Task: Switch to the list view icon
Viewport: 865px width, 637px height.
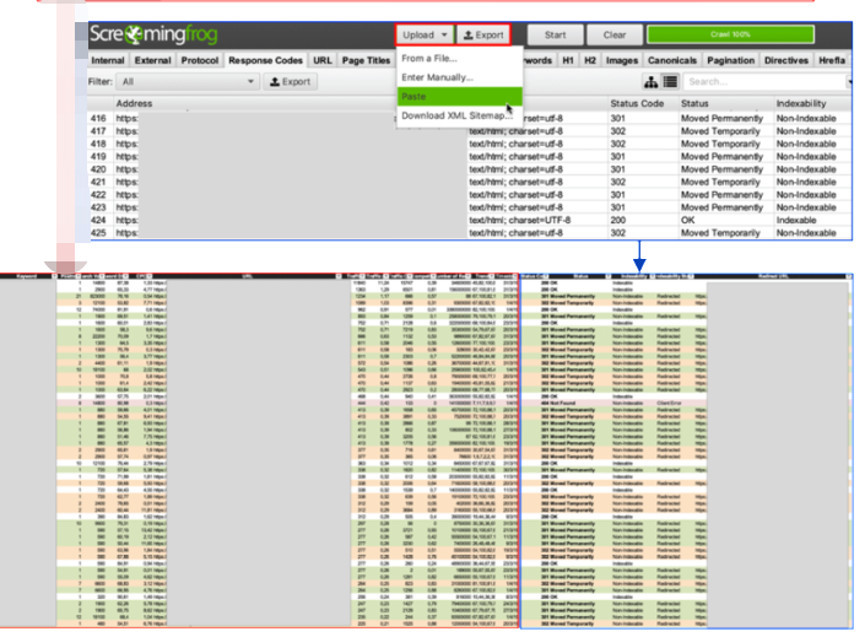Action: (670, 82)
